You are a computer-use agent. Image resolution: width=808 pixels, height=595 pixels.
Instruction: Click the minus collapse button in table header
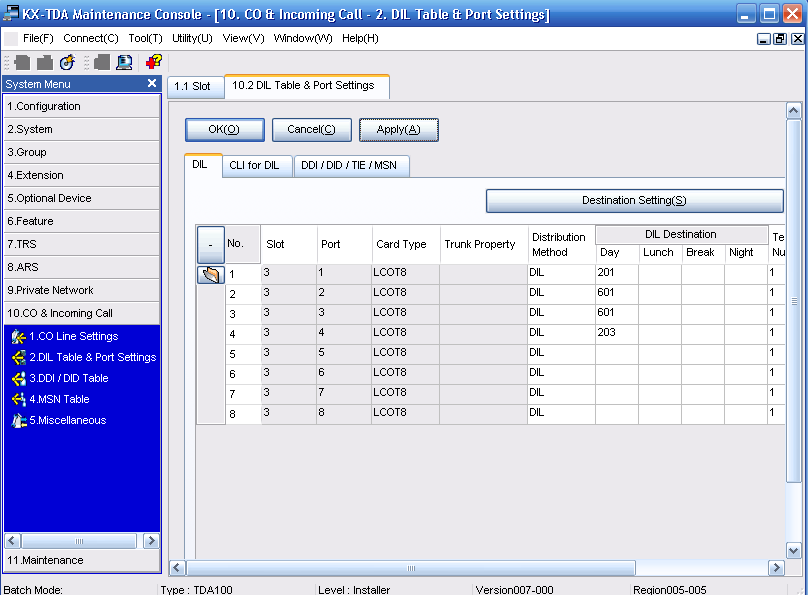(211, 245)
